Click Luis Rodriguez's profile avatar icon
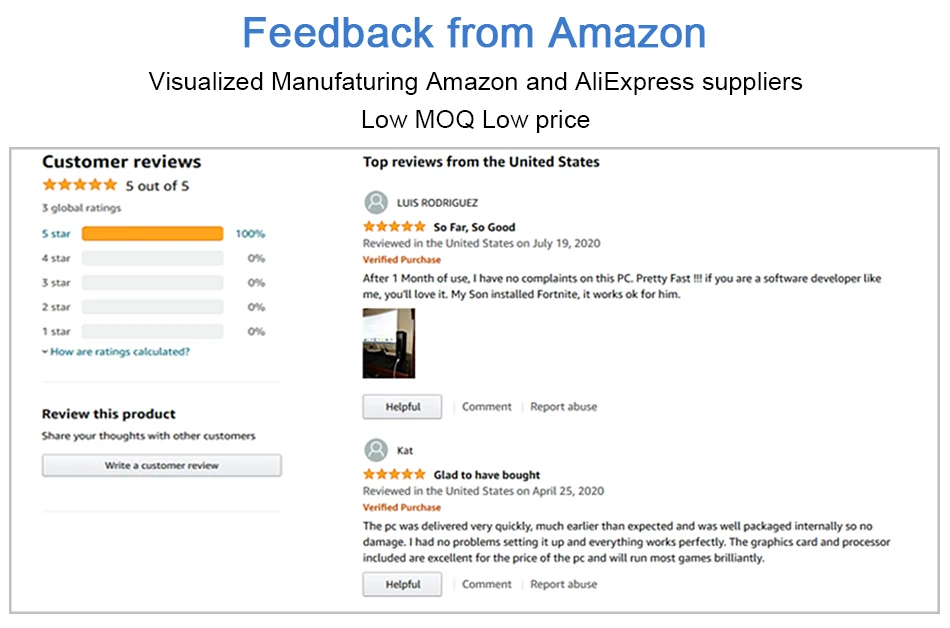The height and width of the screenshot is (628, 950). coord(376,202)
